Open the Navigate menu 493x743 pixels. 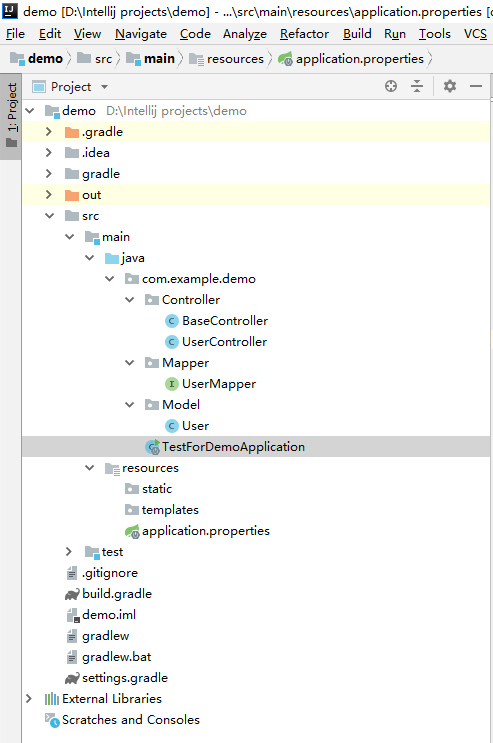[x=141, y=34]
